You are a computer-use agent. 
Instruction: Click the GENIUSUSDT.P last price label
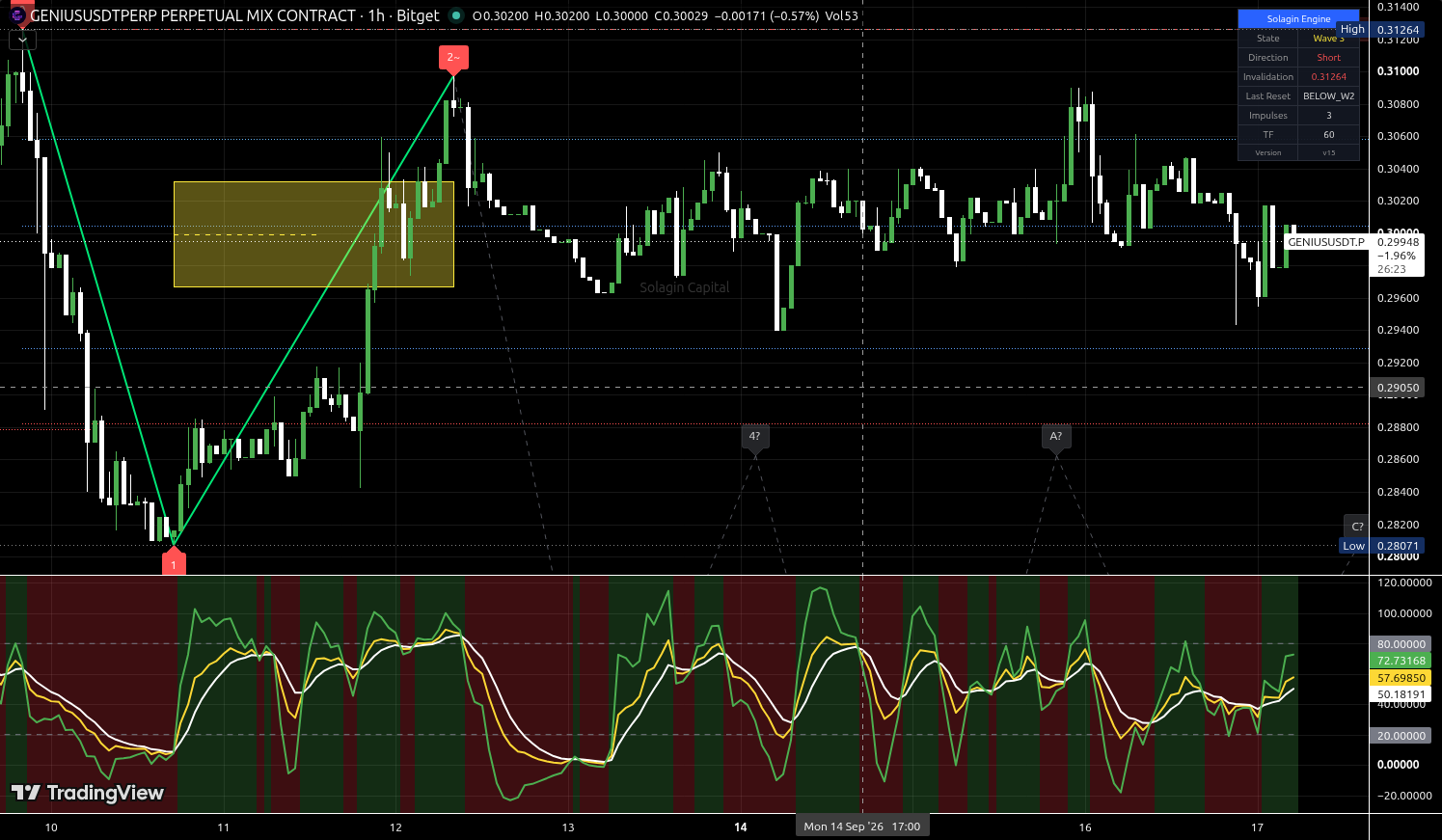(x=1326, y=242)
